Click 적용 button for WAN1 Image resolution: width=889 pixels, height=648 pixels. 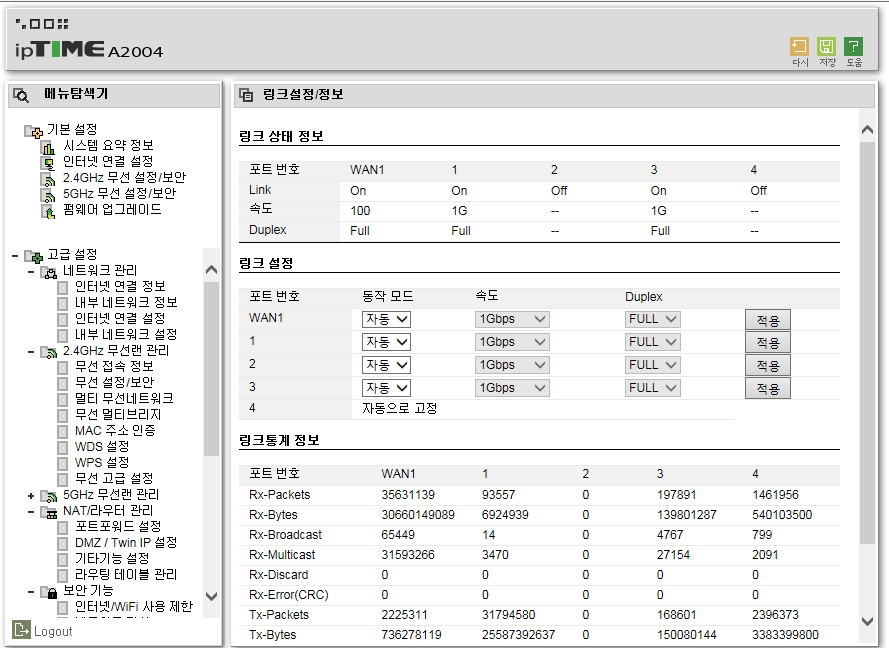(x=768, y=320)
